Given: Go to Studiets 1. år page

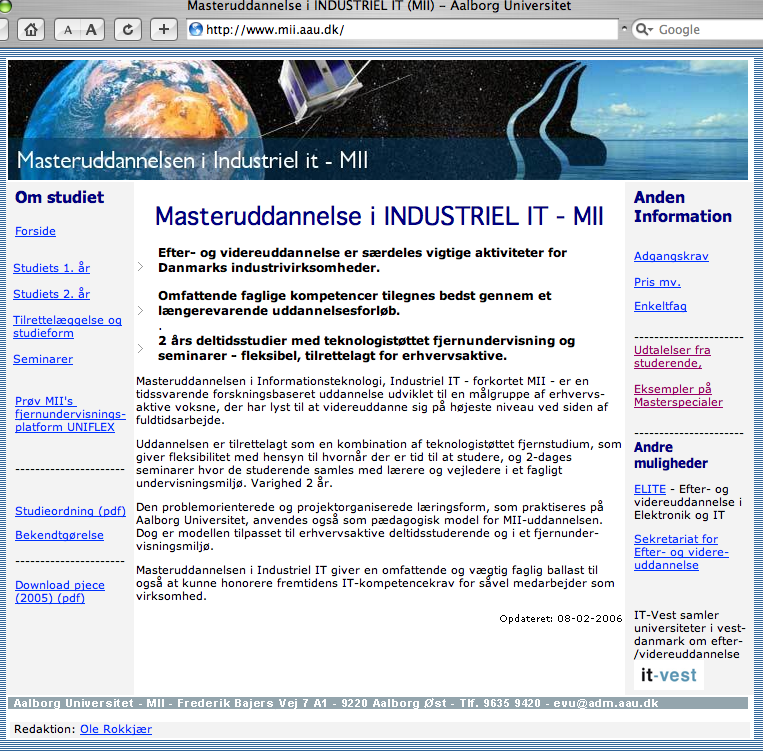Looking at the screenshot, I should [x=51, y=268].
